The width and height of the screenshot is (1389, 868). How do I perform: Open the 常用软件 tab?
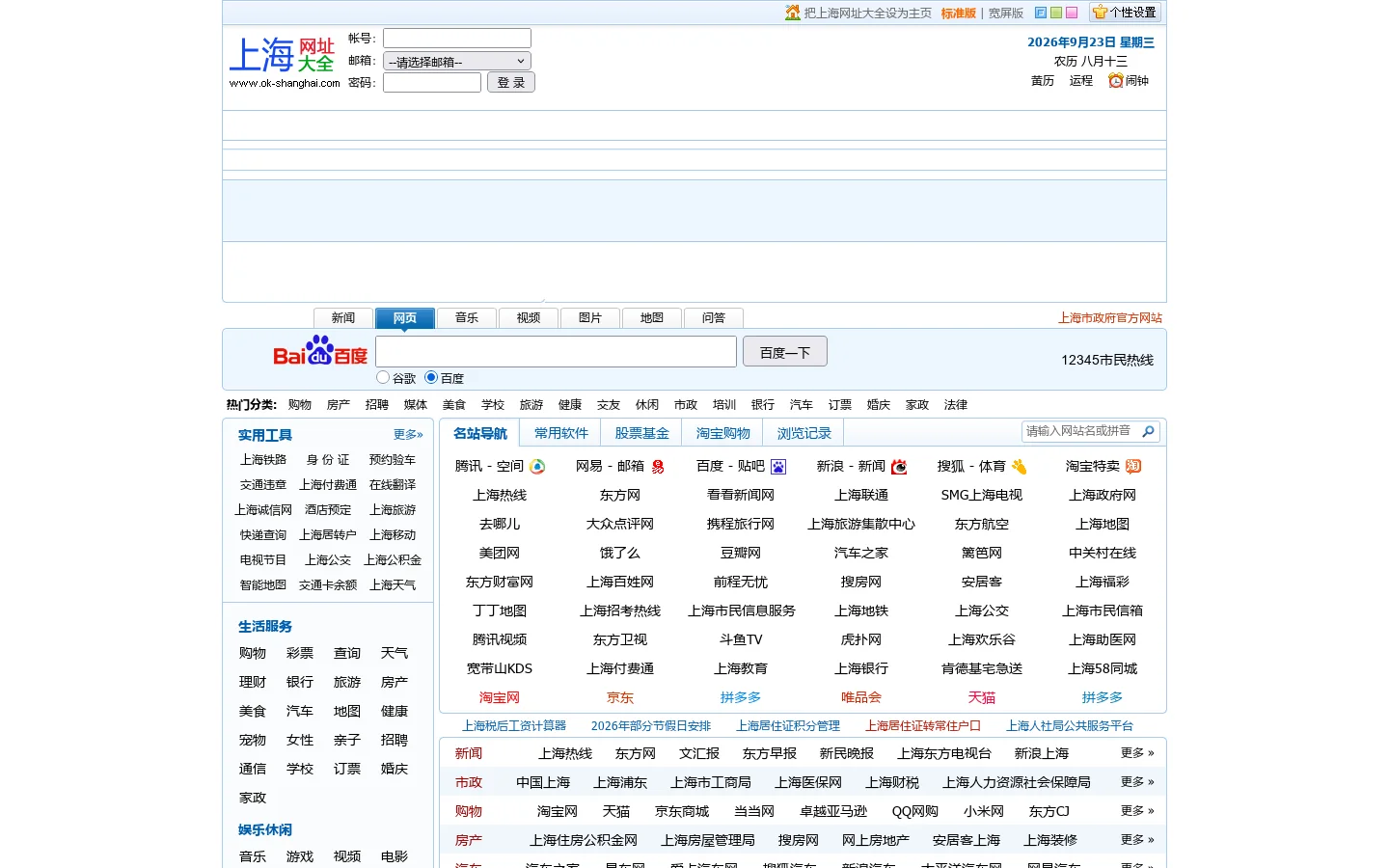click(560, 434)
